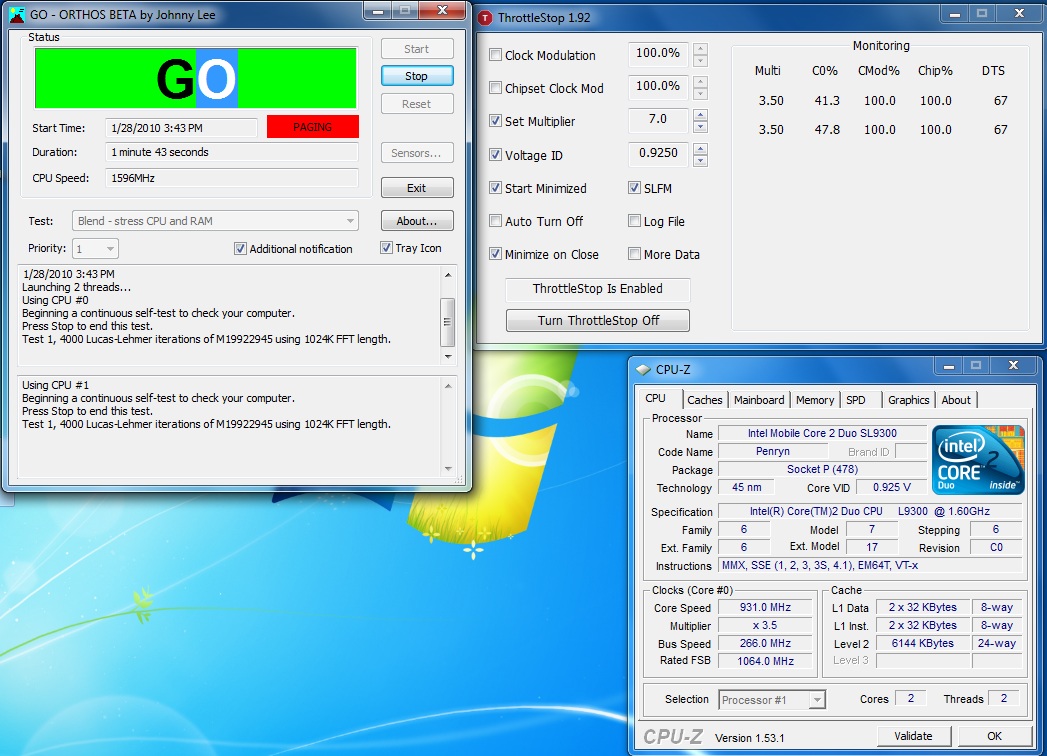Click scroll up arrow in CPU #1 log
This screenshot has width=1047, height=756.
[447, 386]
